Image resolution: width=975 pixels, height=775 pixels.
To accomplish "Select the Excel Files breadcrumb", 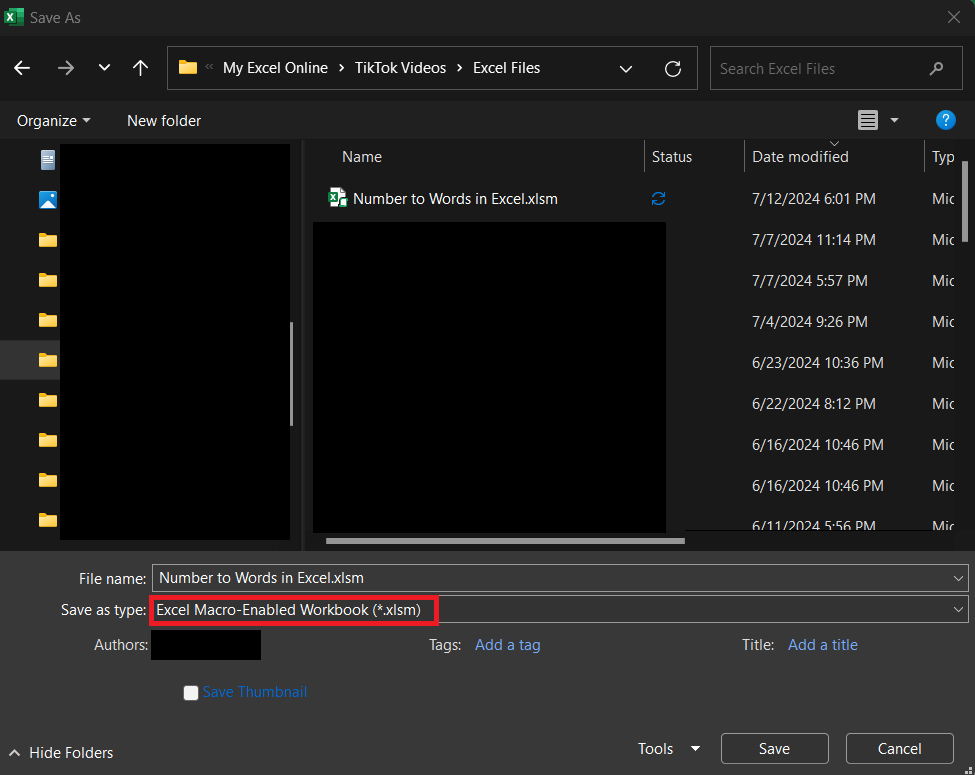I will (x=506, y=68).
